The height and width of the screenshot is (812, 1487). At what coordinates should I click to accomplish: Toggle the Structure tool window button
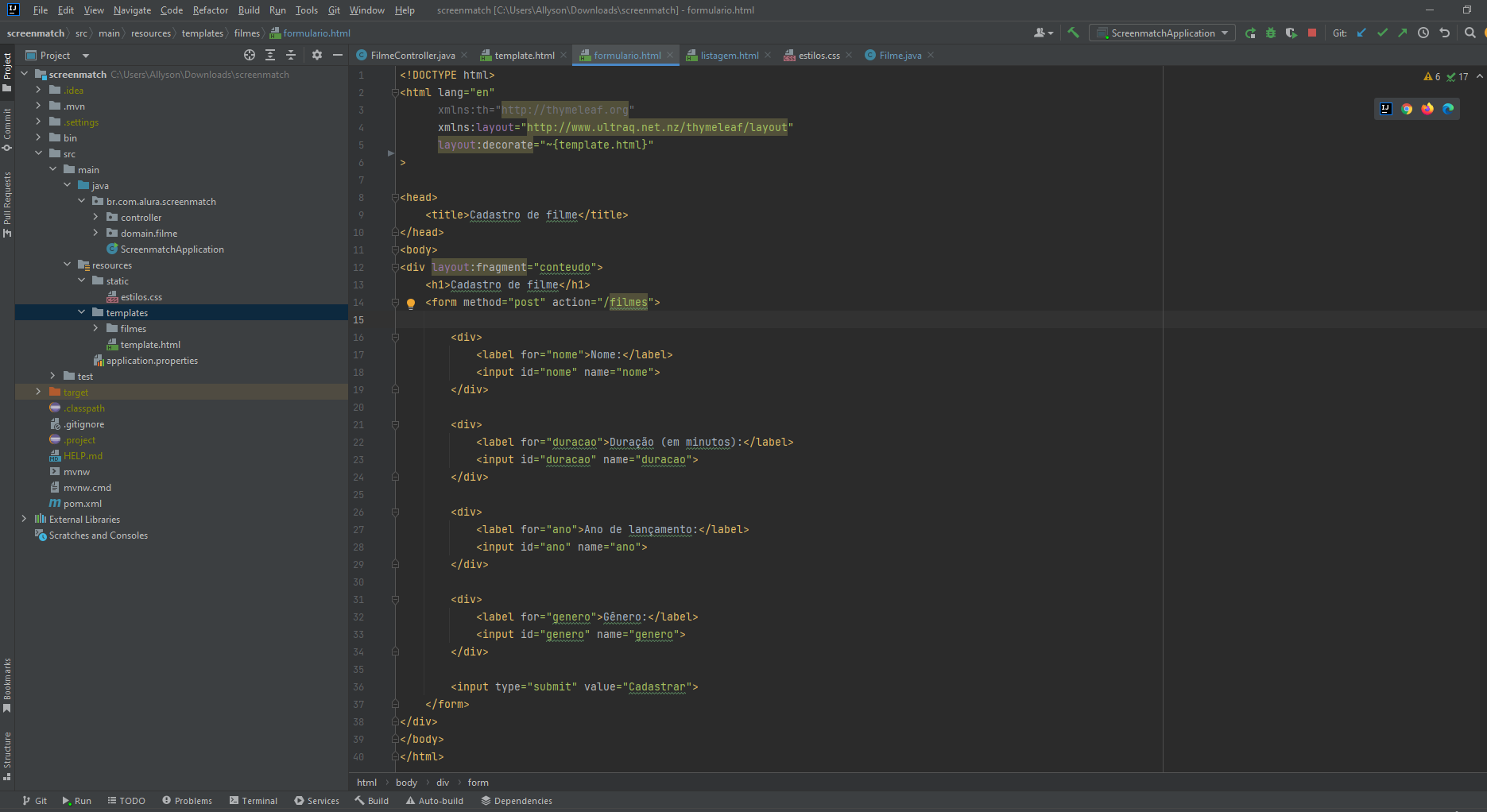click(x=7, y=756)
